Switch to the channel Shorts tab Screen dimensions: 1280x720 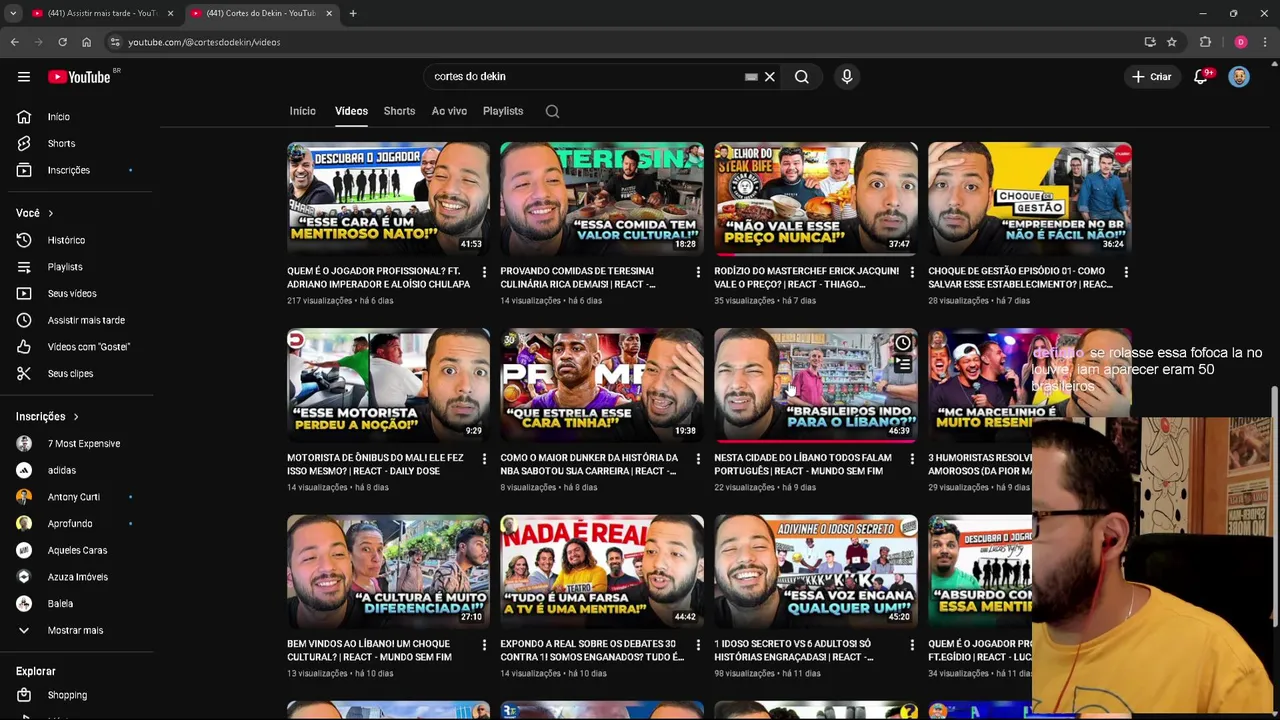click(399, 111)
